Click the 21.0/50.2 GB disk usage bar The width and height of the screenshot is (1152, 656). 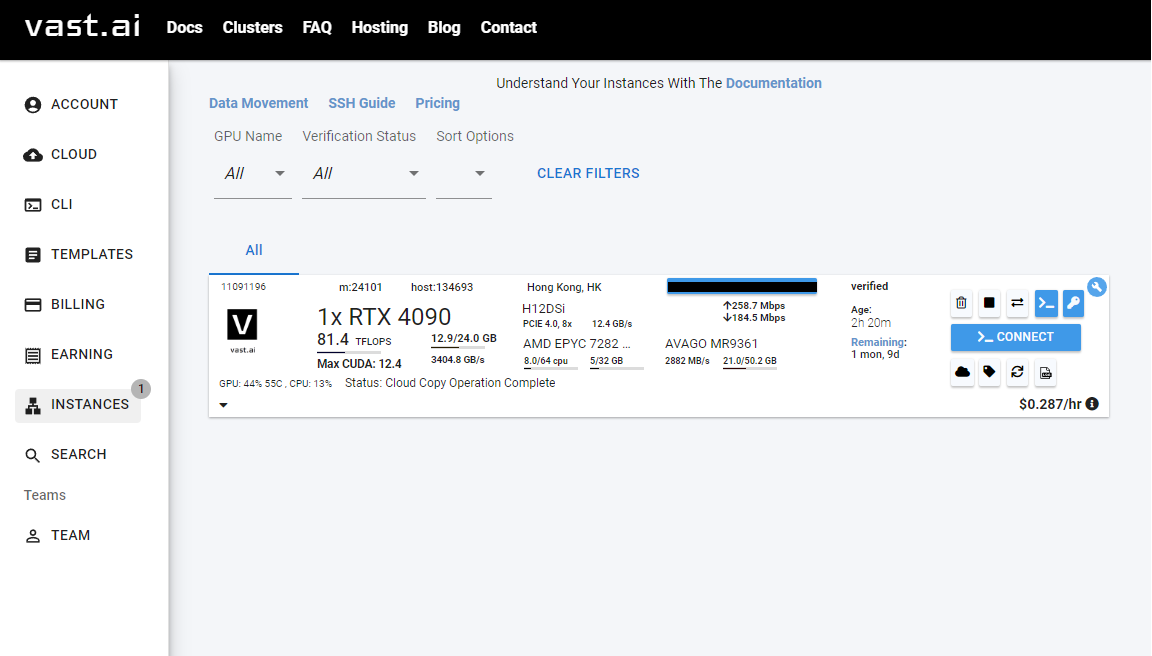pyautogui.click(x=749, y=363)
